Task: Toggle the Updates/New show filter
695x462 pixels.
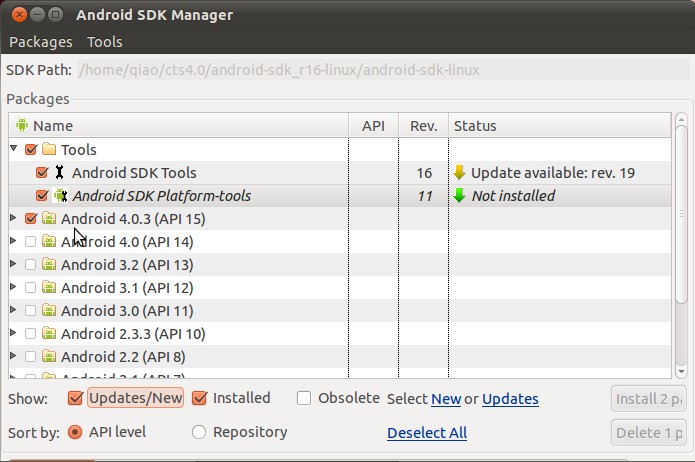Action: pyautogui.click(x=75, y=398)
